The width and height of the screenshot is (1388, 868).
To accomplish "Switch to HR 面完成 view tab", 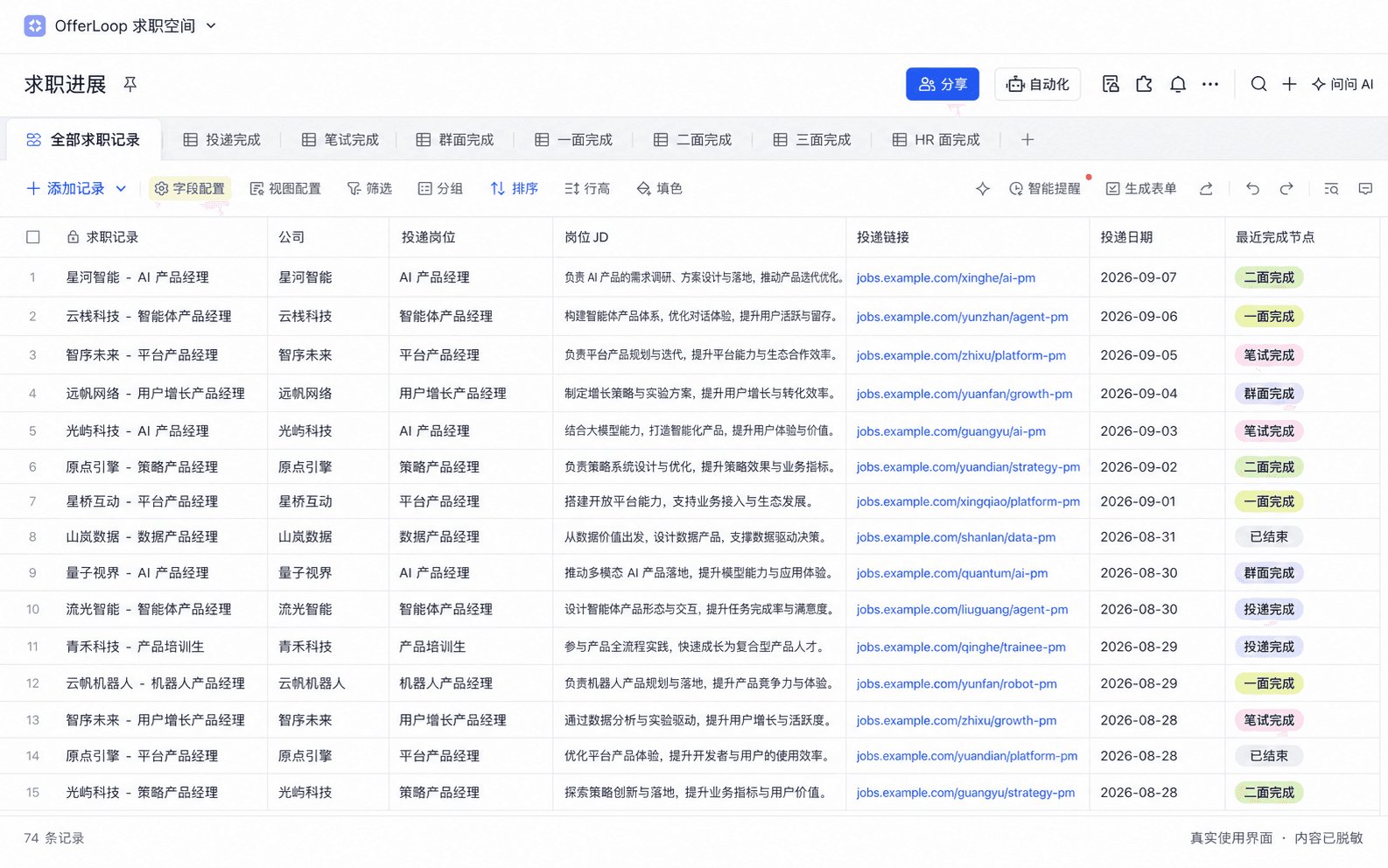I will [936, 140].
